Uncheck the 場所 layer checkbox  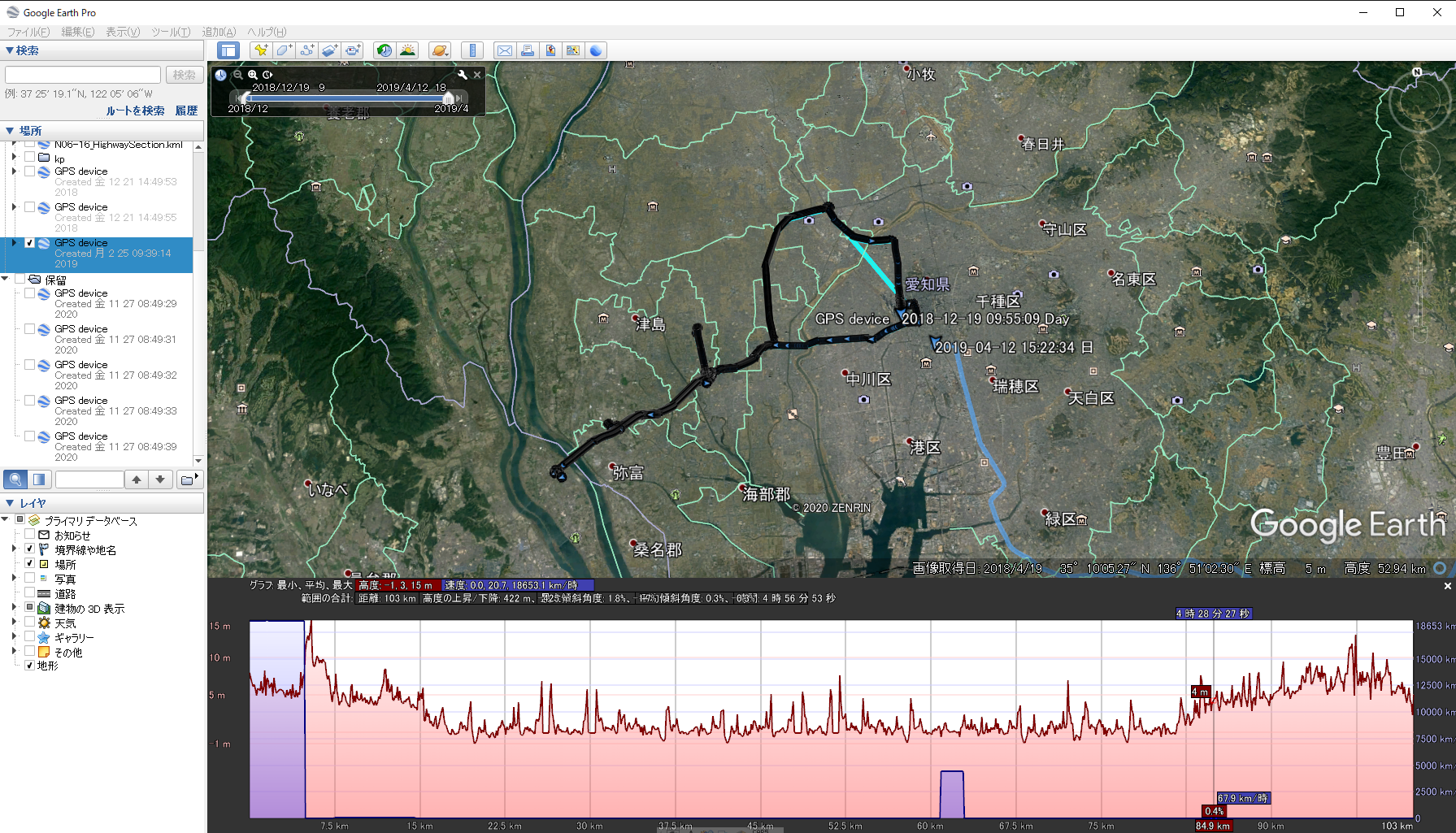click(30, 564)
